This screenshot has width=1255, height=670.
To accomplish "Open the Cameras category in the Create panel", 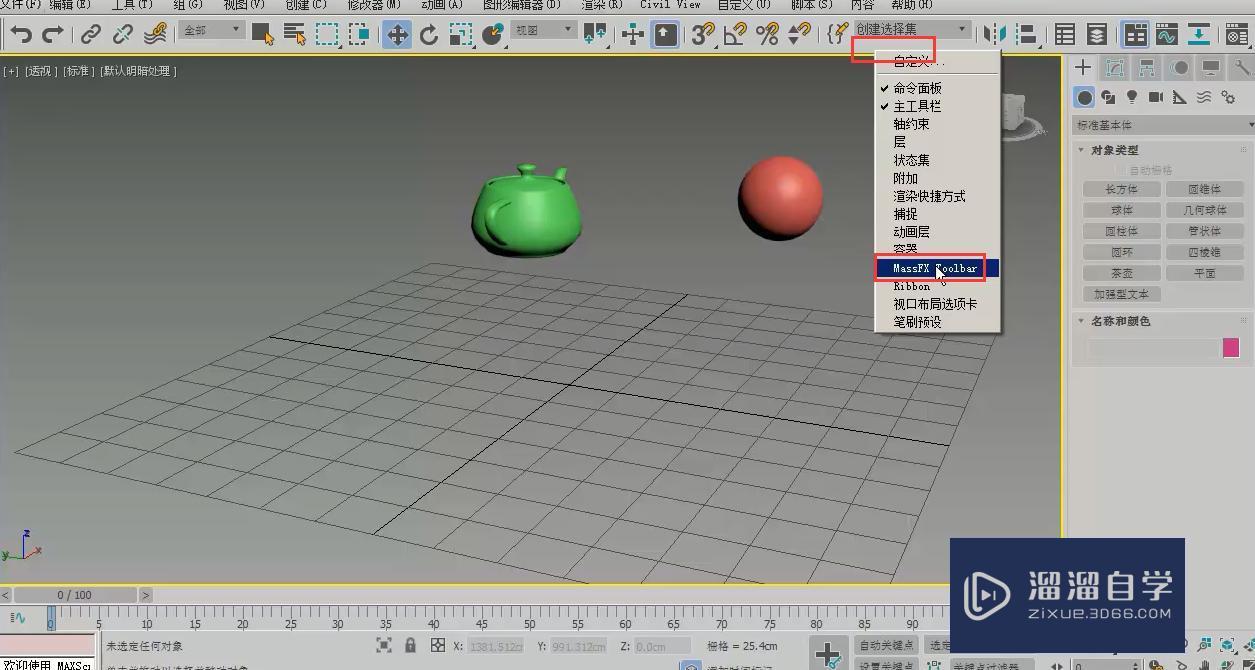I will coord(1156,97).
